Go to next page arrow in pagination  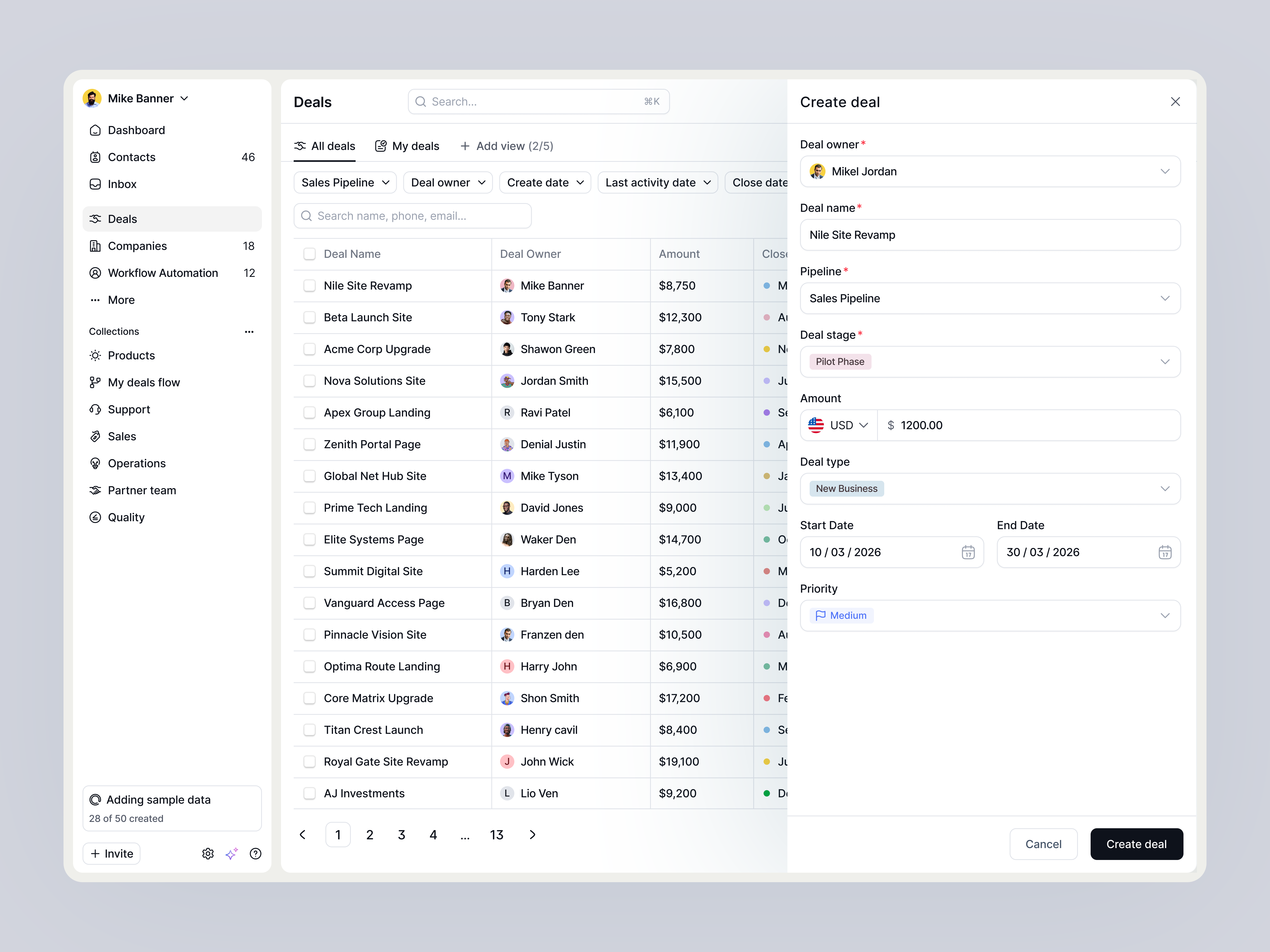[x=532, y=835]
